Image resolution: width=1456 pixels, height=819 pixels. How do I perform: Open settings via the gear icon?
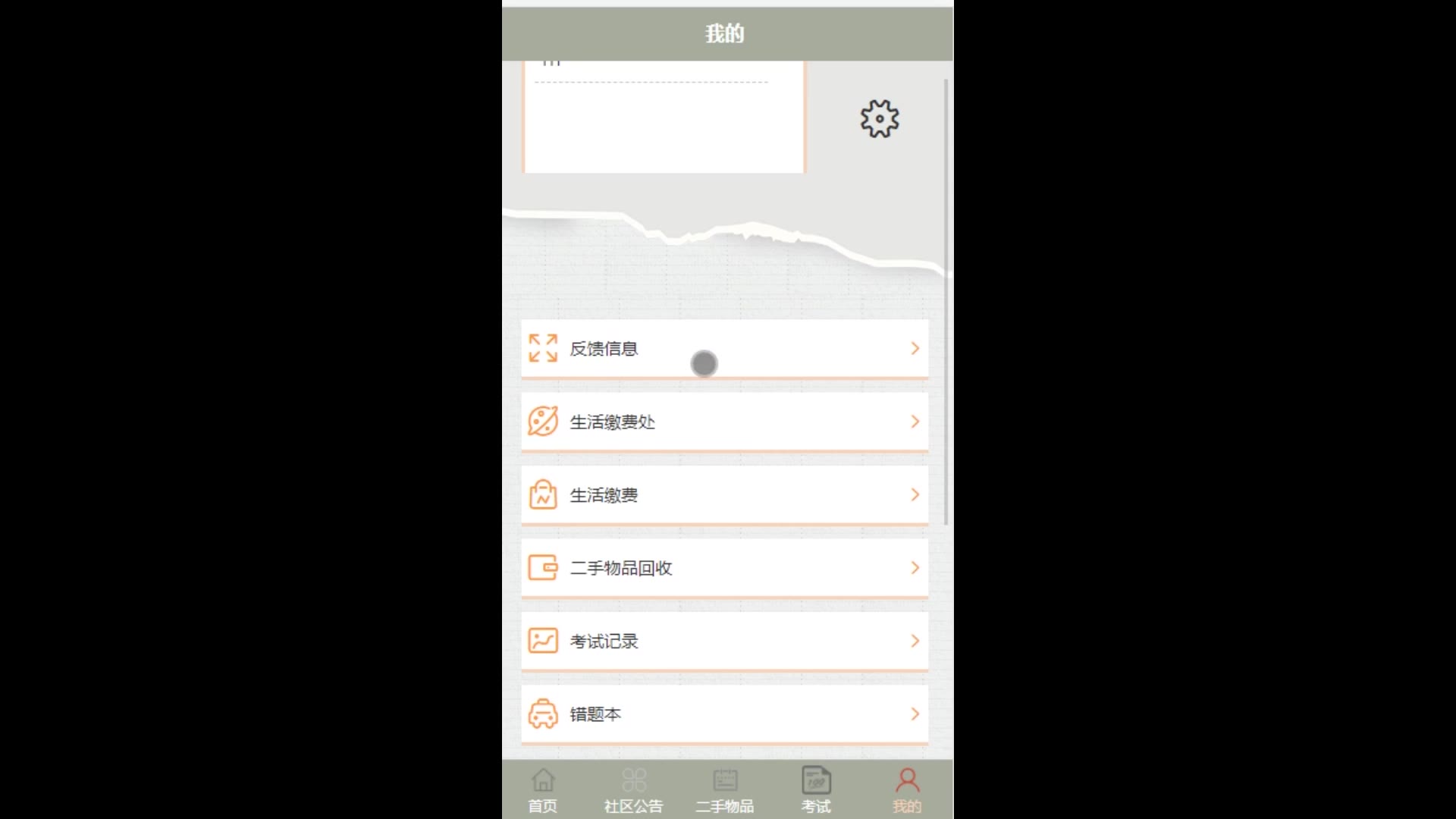pyautogui.click(x=880, y=119)
